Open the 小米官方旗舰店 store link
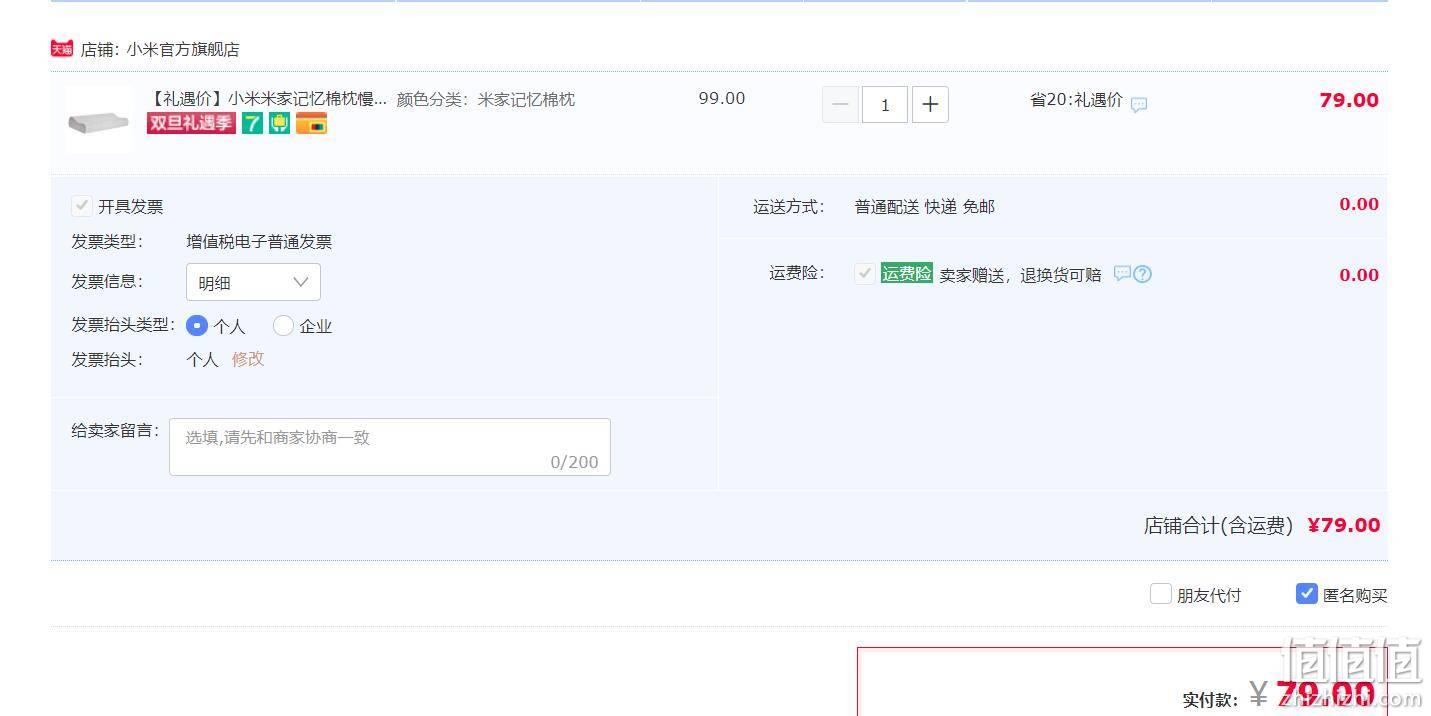Viewport: 1431px width, 716px height. [183, 49]
